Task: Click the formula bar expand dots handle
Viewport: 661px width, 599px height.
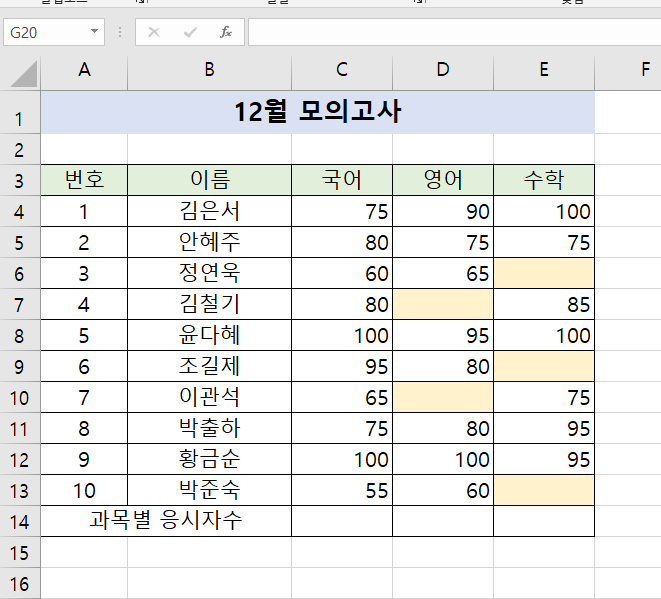Action: pyautogui.click(x=120, y=32)
